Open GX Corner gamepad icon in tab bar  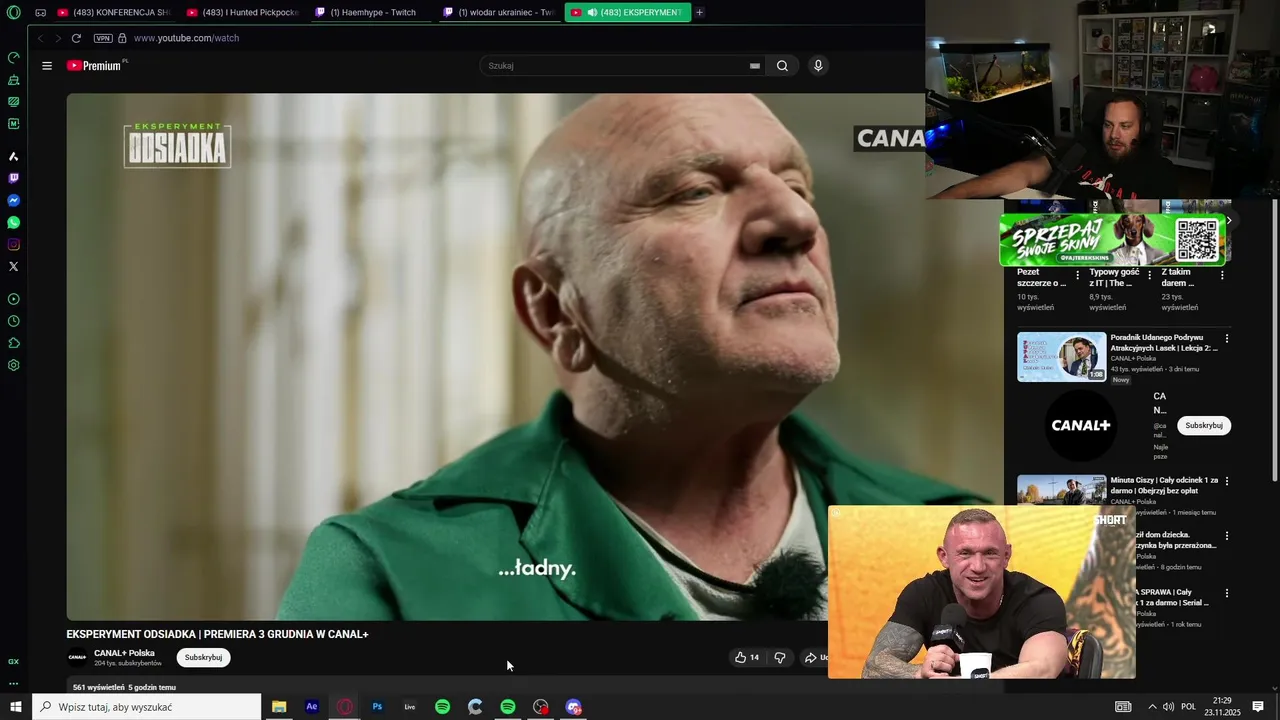coord(41,13)
